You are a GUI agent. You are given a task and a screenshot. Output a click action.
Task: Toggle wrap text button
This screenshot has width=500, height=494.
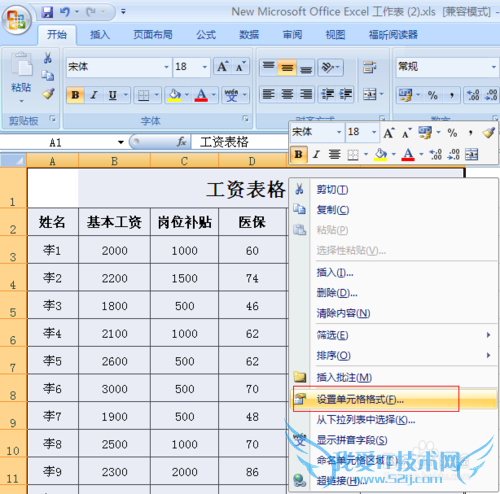(x=370, y=67)
